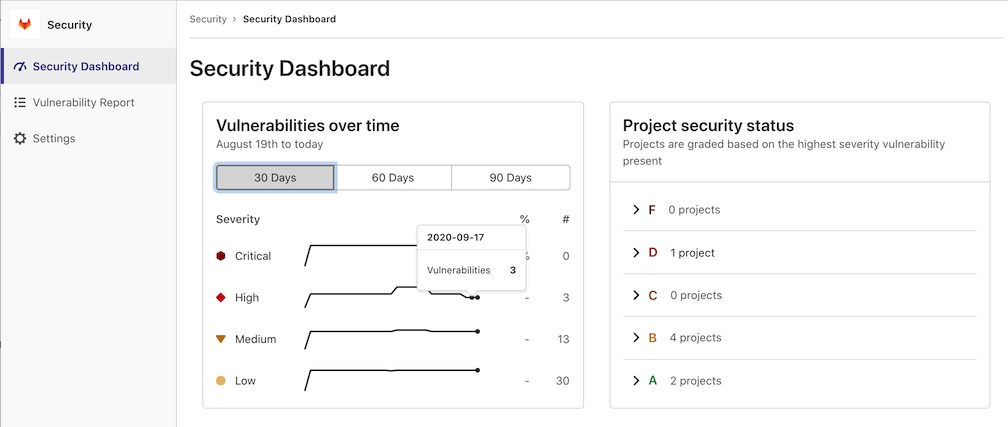Click the High severity diamond icon

(x=221, y=298)
